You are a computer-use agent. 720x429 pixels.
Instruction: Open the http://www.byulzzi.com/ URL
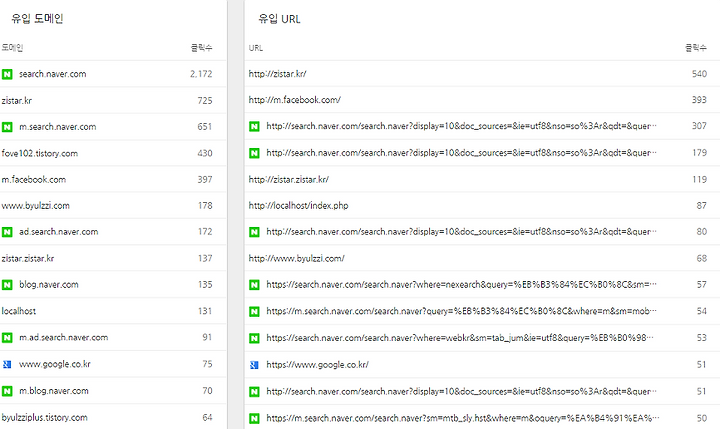click(x=297, y=259)
